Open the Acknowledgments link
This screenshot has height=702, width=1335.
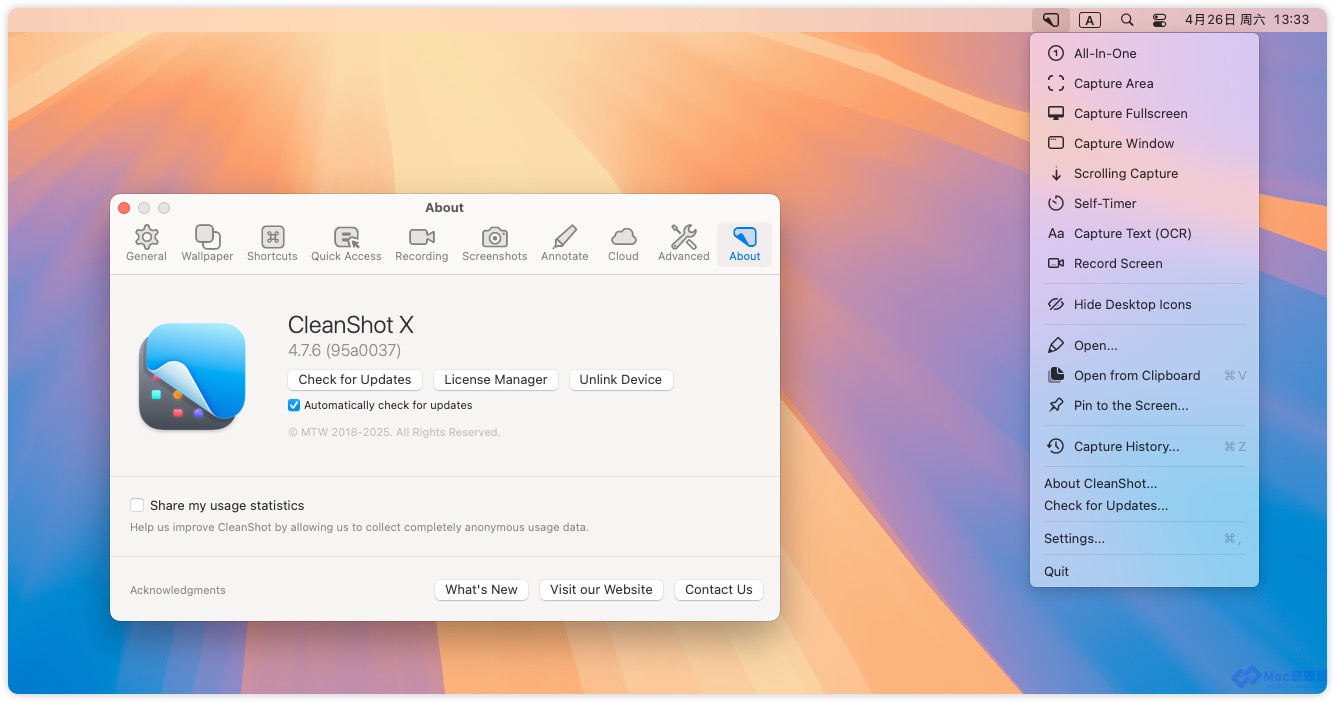(x=178, y=590)
